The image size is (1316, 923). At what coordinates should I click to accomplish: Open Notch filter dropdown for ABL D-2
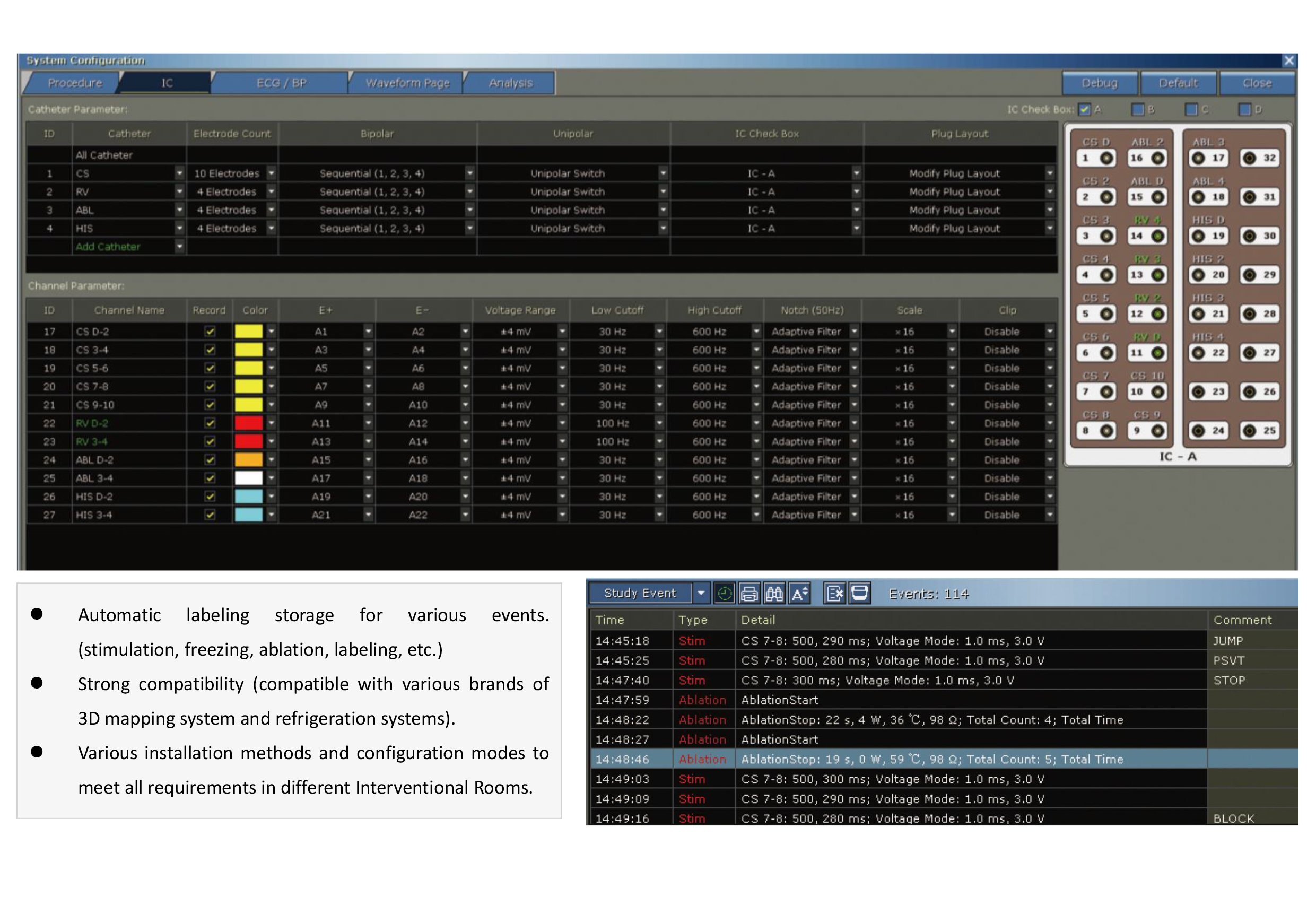coord(855,460)
